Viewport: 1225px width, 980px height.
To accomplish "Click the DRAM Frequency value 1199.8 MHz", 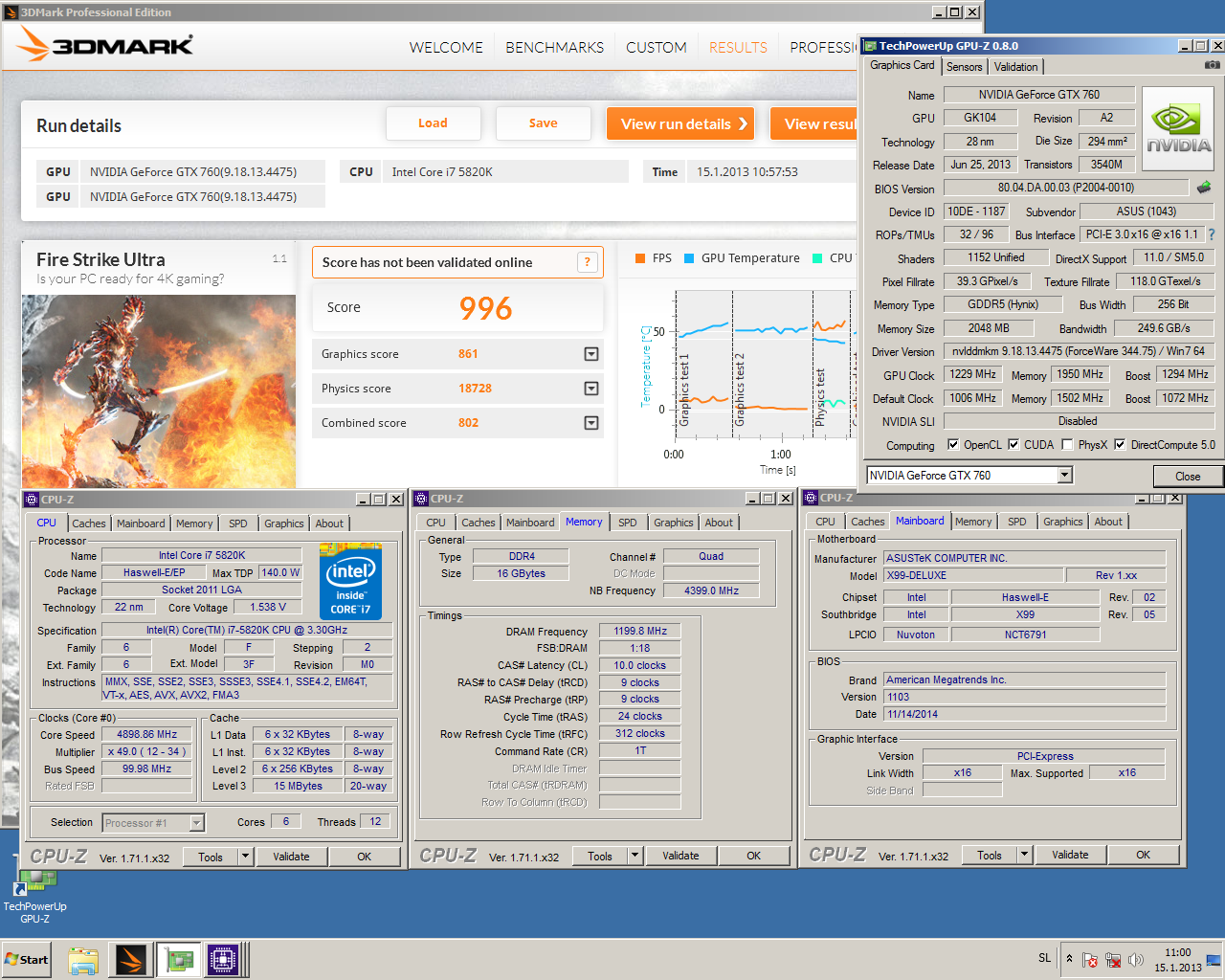I will click(640, 631).
